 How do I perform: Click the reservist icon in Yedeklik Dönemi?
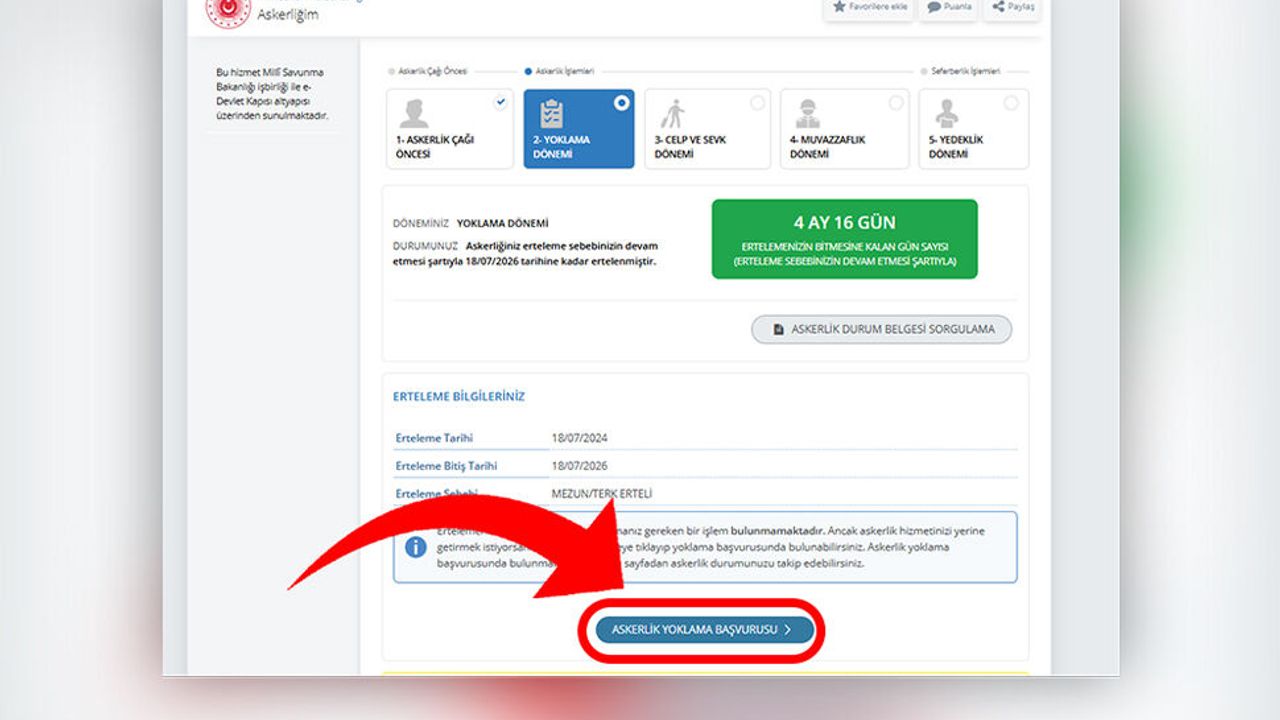click(947, 114)
